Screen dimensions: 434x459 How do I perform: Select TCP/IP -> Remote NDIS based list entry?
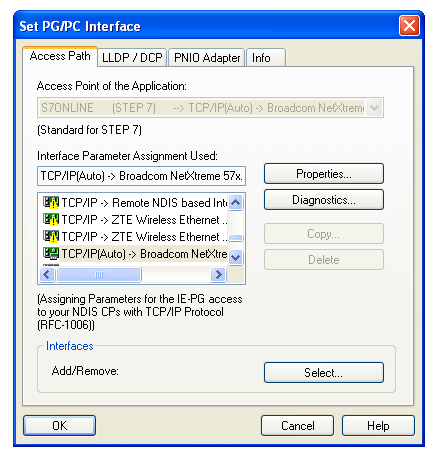click(135, 202)
